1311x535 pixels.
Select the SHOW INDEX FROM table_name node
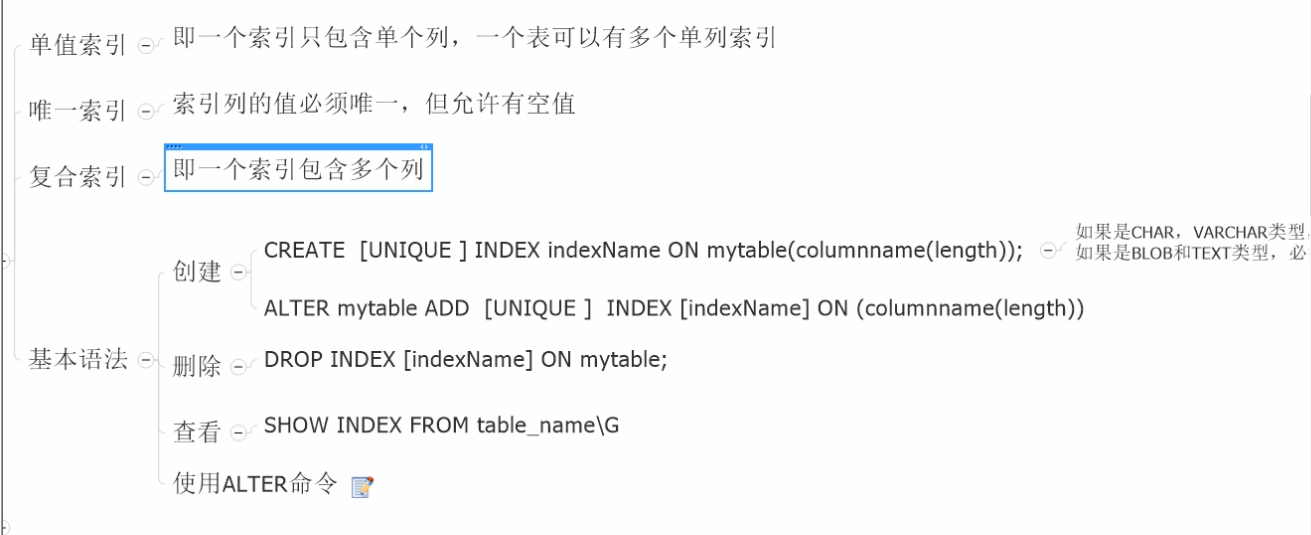coord(441,425)
